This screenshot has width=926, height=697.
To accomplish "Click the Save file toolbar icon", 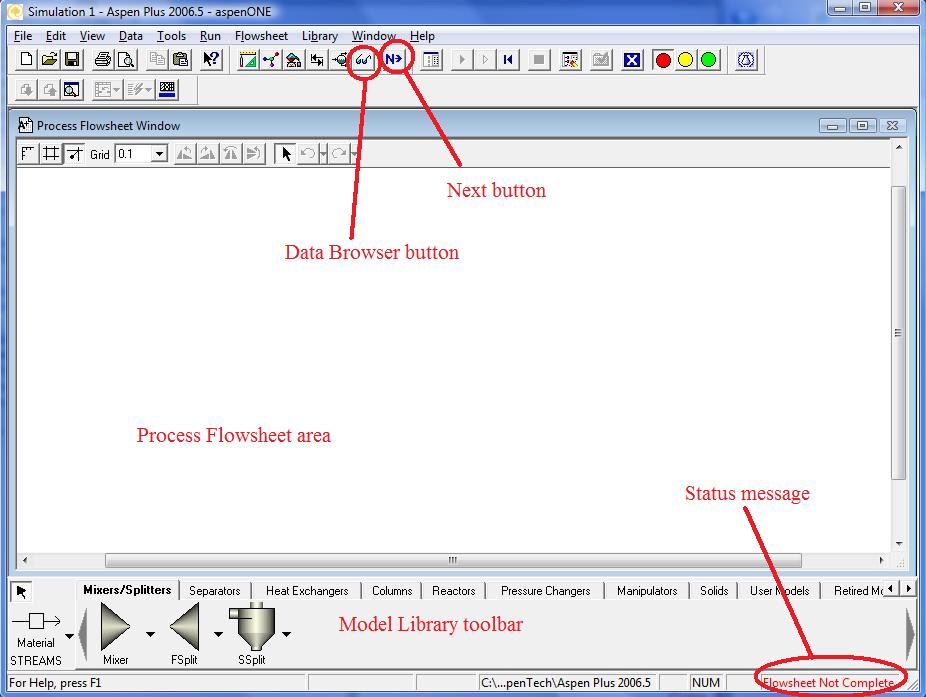I will click(x=73, y=60).
